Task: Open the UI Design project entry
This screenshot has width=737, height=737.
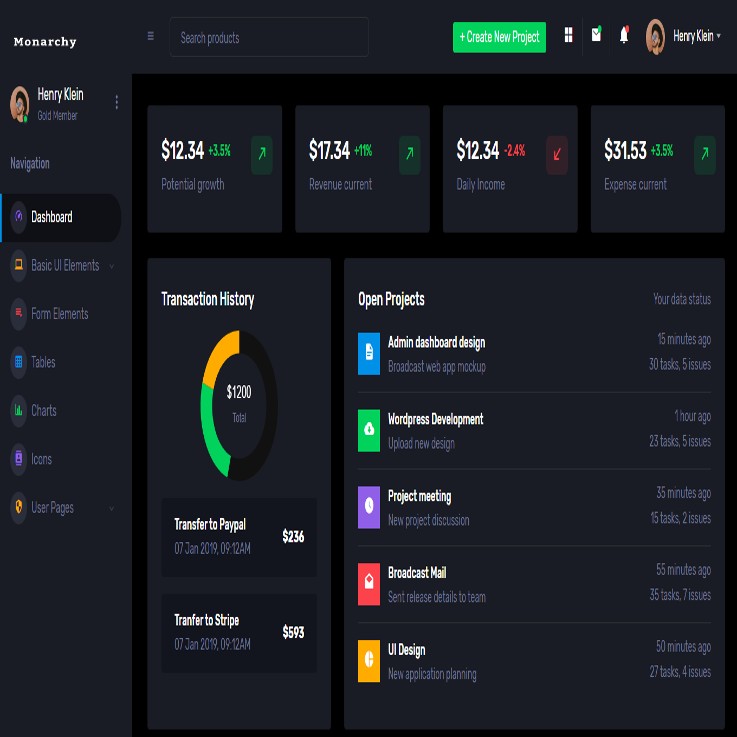Action: click(x=407, y=650)
